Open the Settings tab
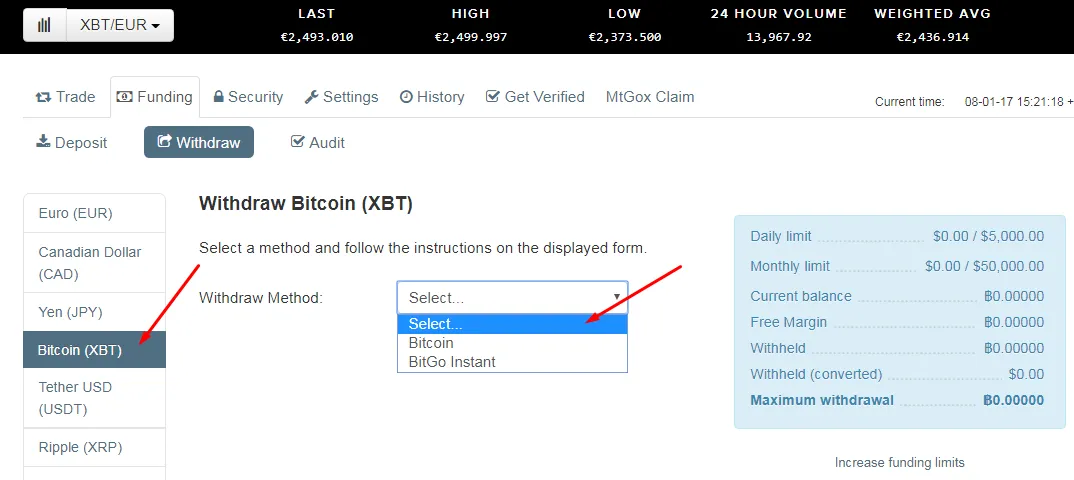Image resolution: width=1074 pixels, height=480 pixels. click(341, 97)
